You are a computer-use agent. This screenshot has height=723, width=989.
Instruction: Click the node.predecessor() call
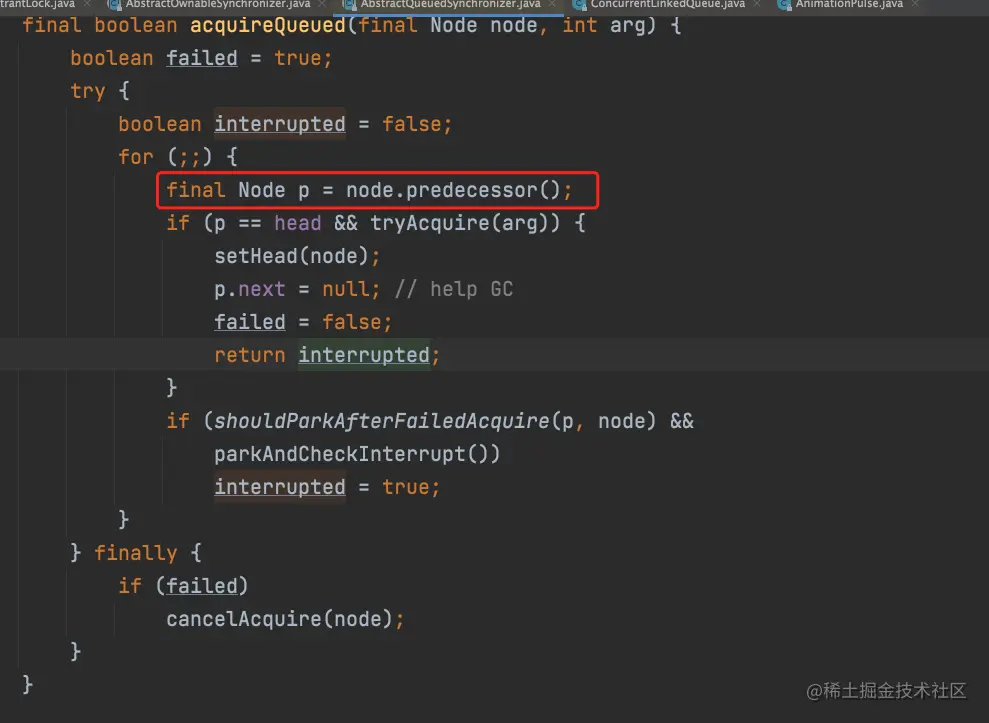click(x=453, y=190)
